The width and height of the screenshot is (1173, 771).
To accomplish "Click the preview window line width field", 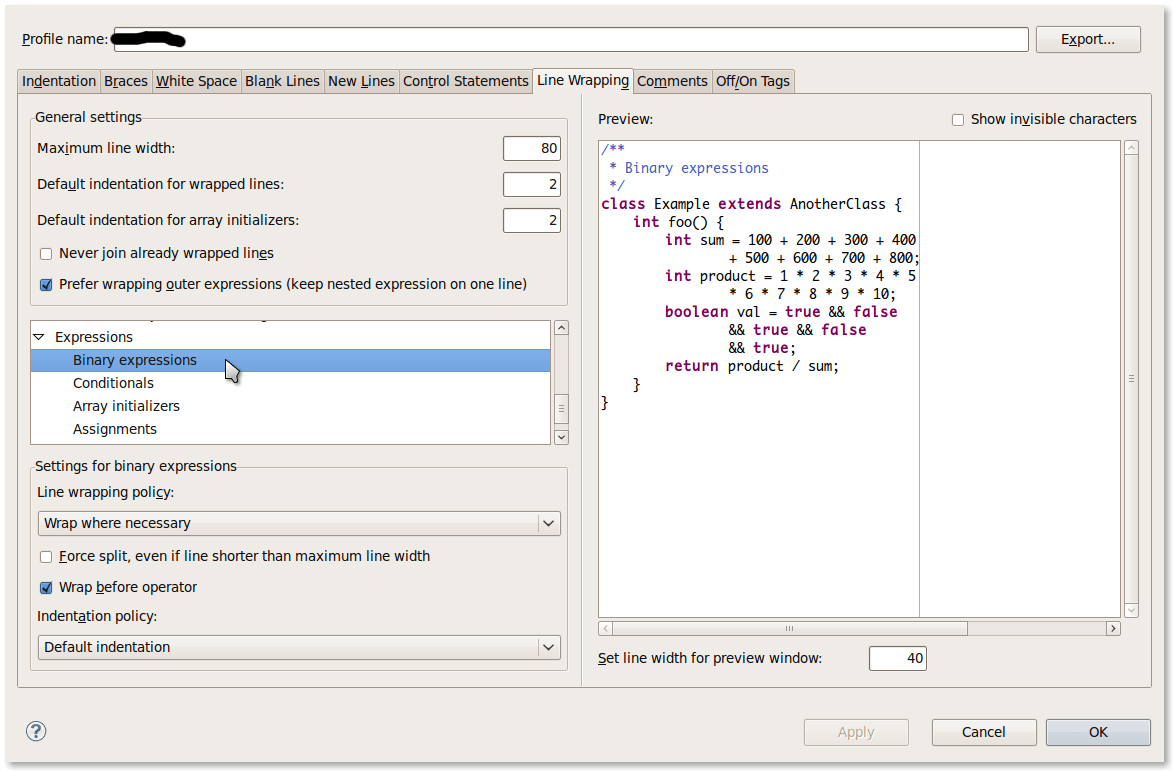I will [x=898, y=658].
